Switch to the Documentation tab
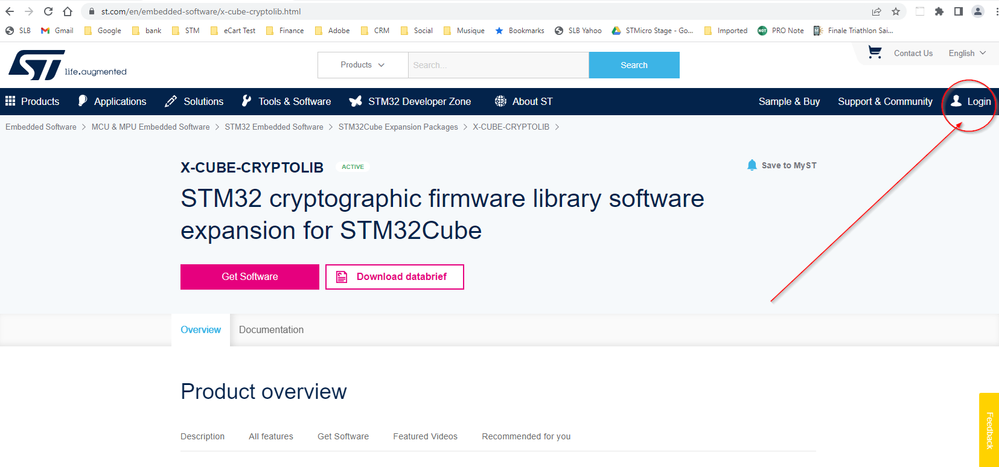This screenshot has width=999, height=467. [271, 329]
